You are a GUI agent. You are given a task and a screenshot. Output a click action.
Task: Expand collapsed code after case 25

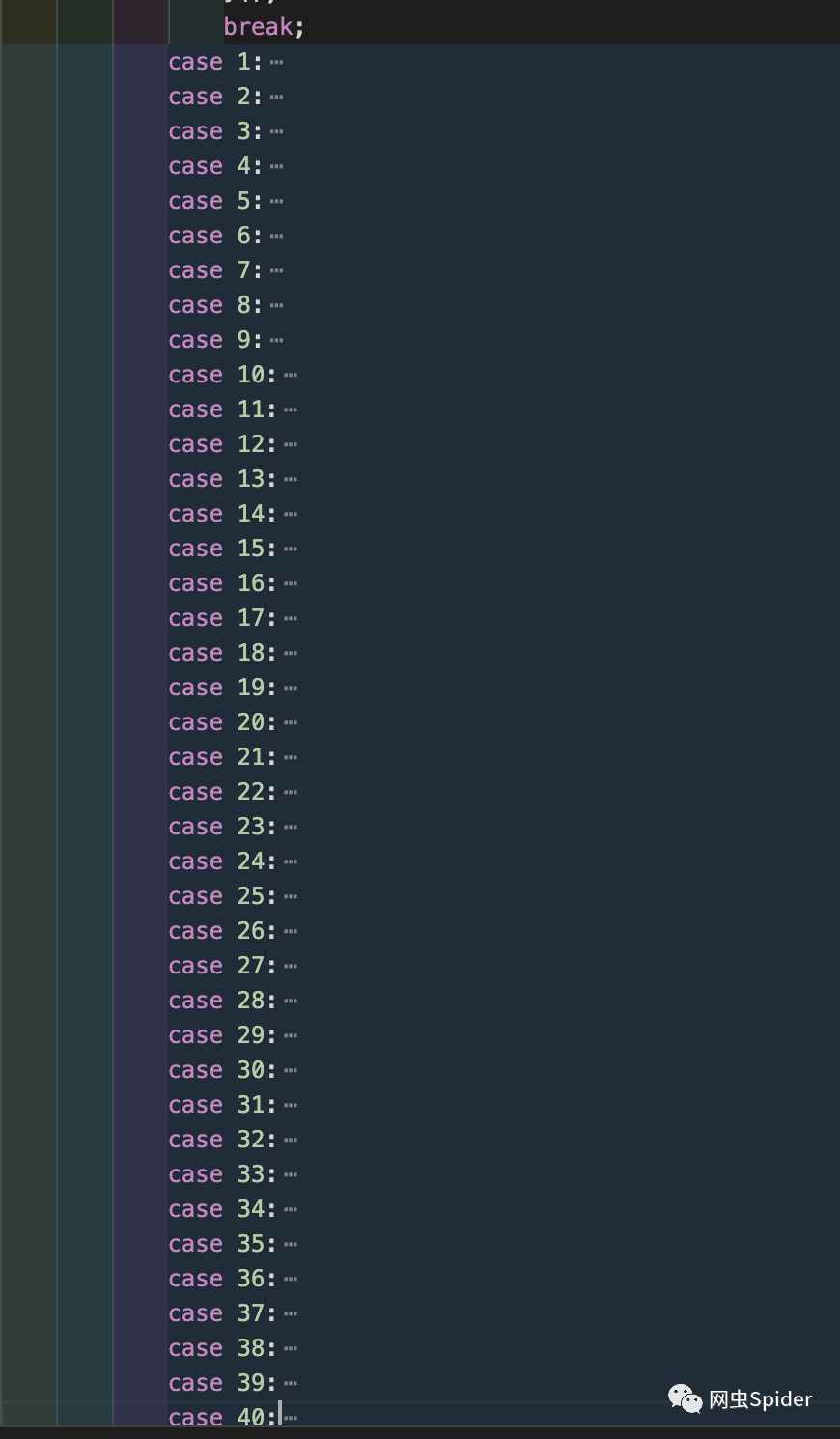291,897
